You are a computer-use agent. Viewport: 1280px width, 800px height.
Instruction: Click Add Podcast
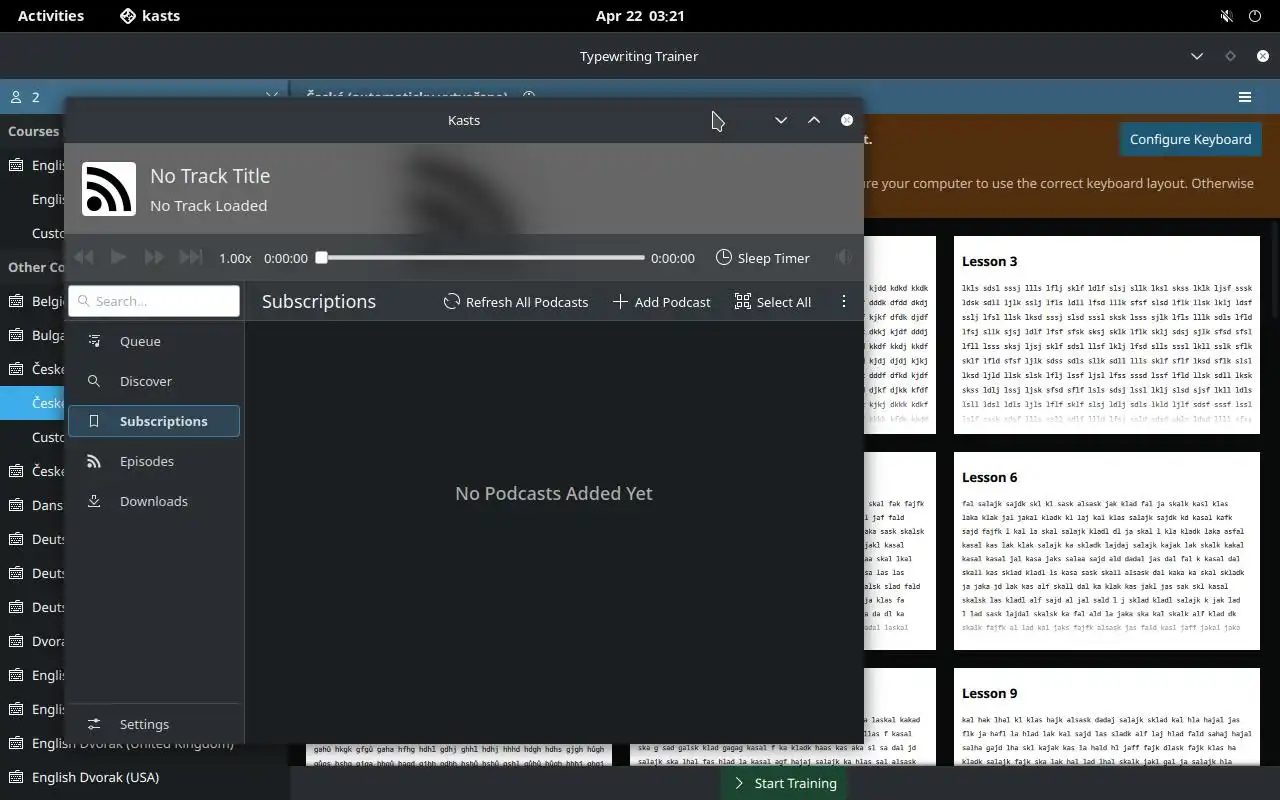(662, 302)
